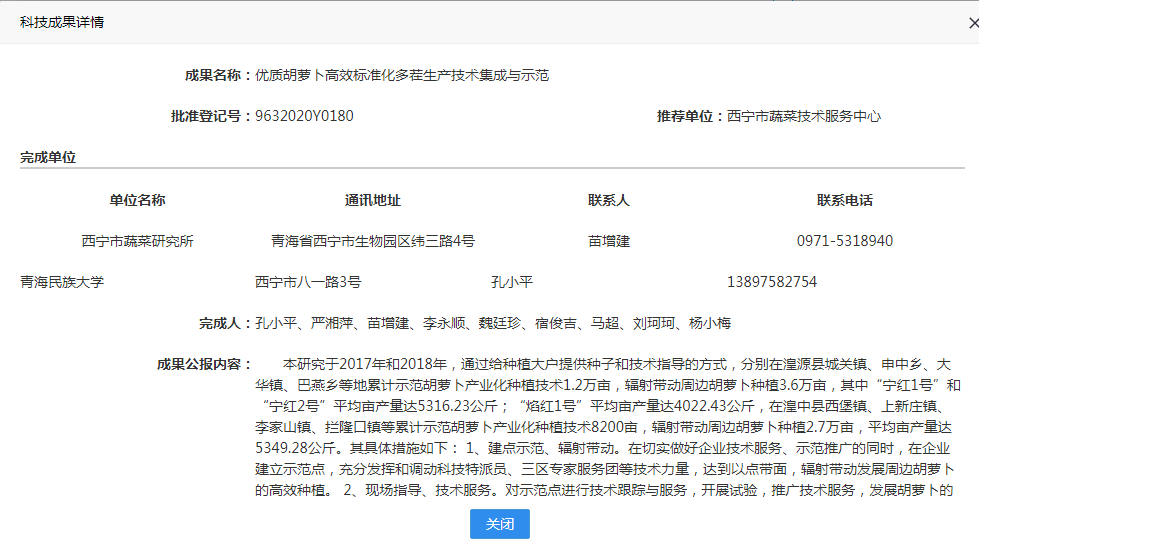The width and height of the screenshot is (1157, 550).
Task: Click registration number 9632020Y0180
Action: [x=304, y=116]
